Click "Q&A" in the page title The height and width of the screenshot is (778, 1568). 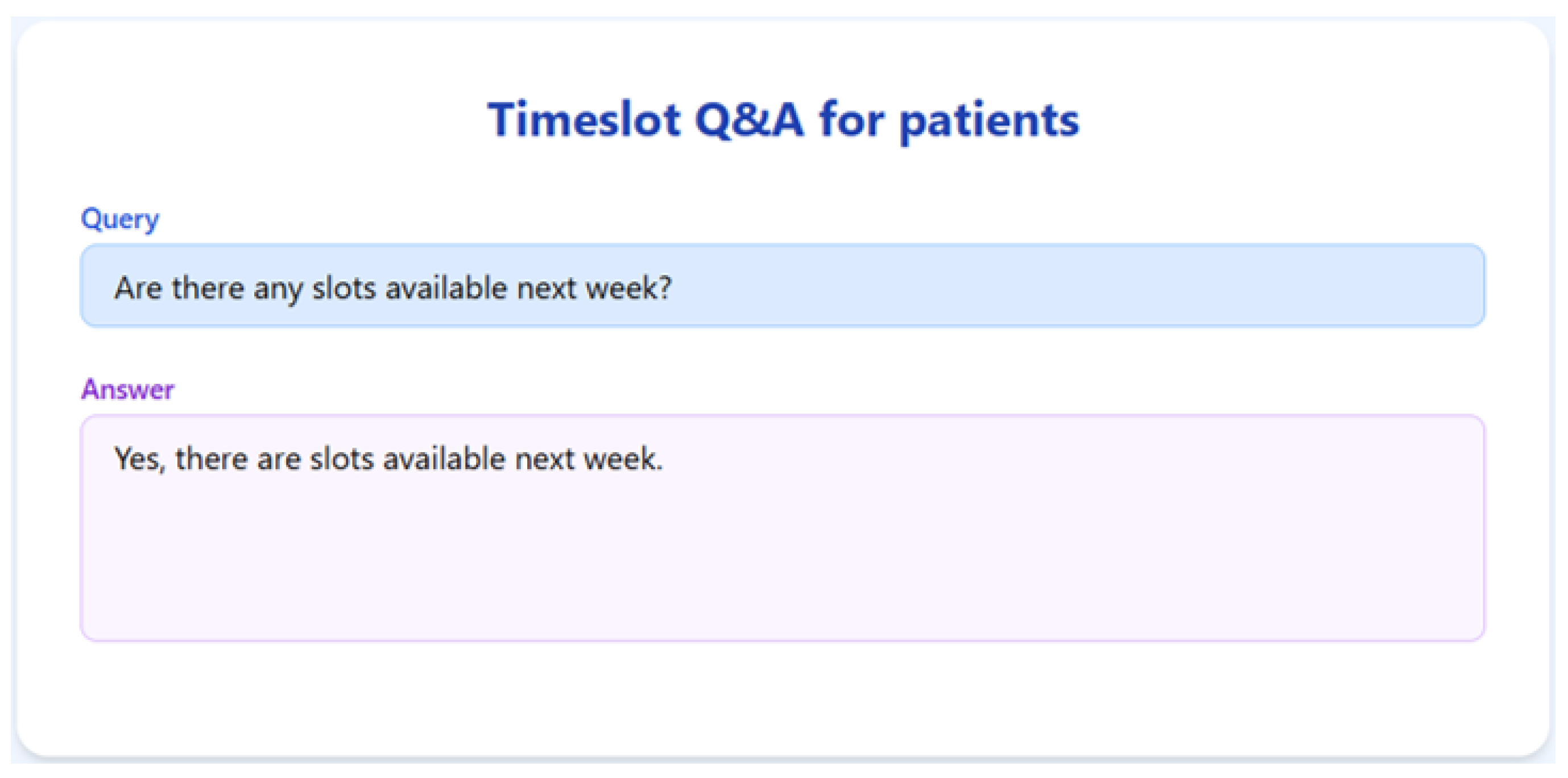point(748,120)
